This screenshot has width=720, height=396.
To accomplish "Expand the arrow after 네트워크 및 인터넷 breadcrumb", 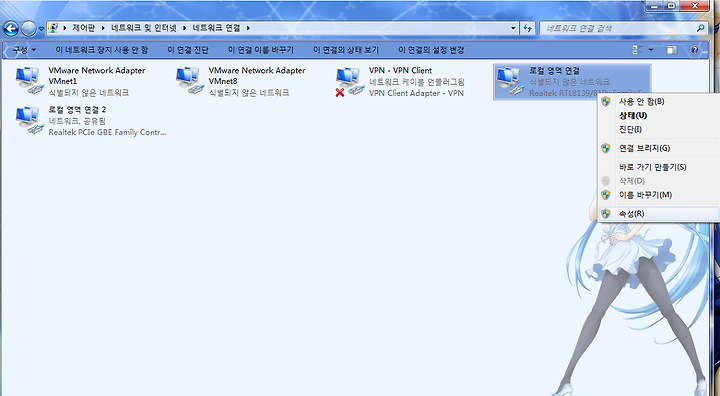I will (184, 28).
